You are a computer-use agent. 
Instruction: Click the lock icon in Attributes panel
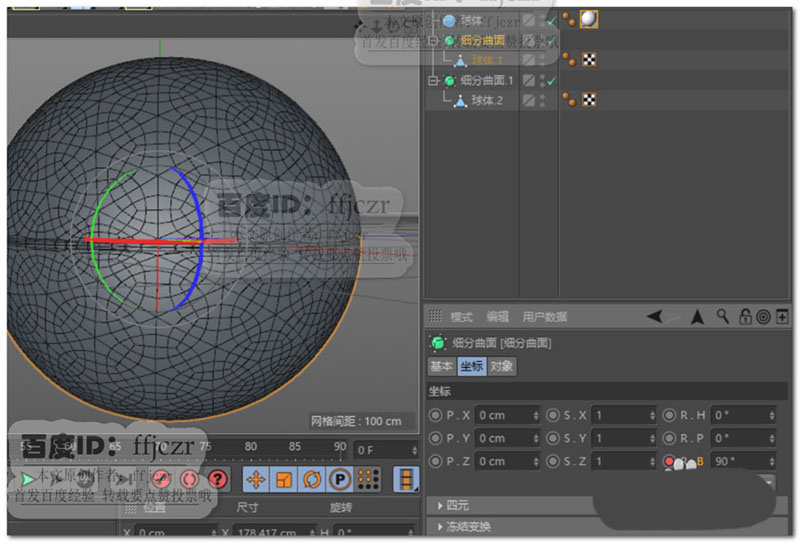point(745,317)
